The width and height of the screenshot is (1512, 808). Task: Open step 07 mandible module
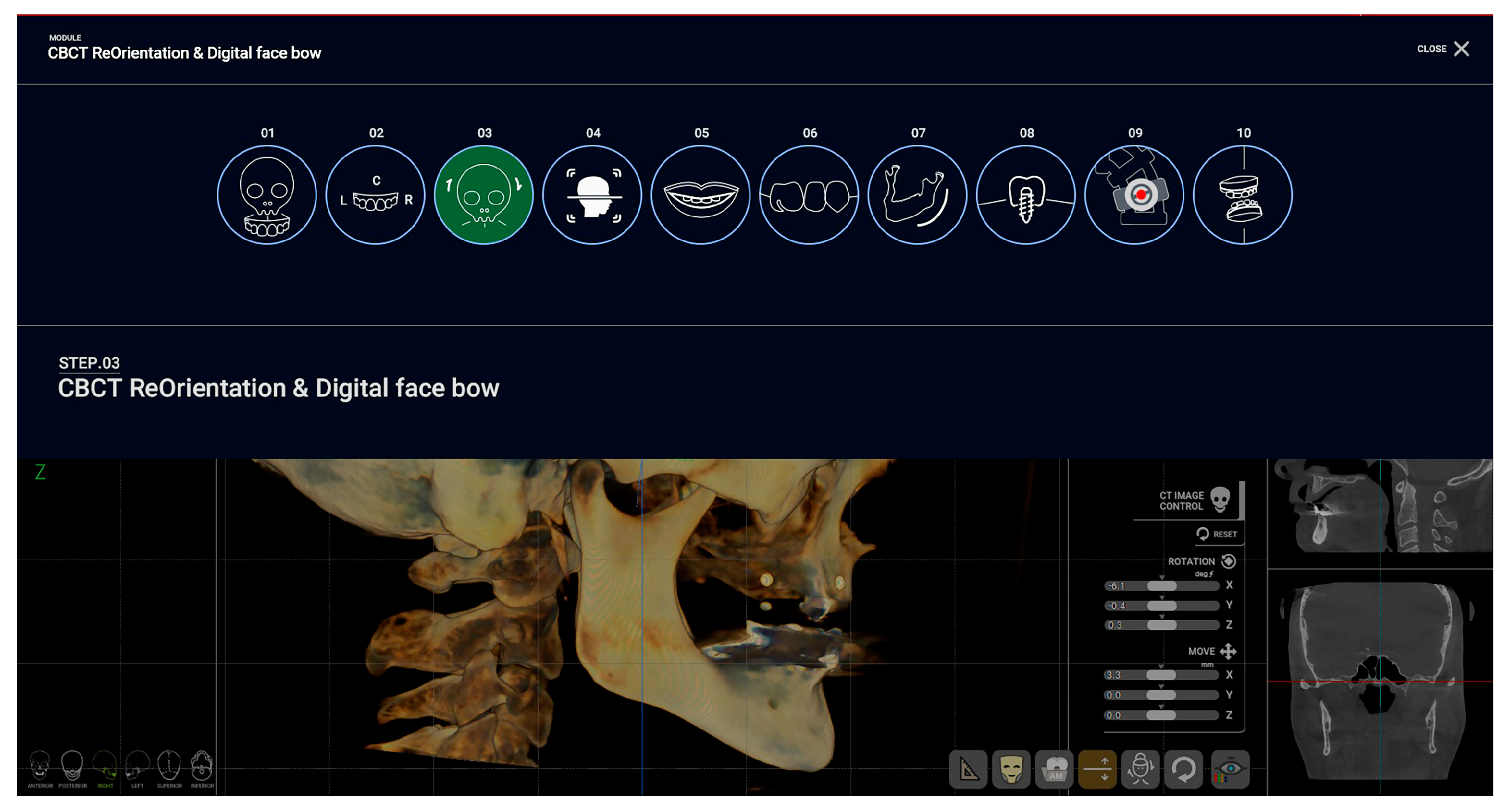point(917,195)
